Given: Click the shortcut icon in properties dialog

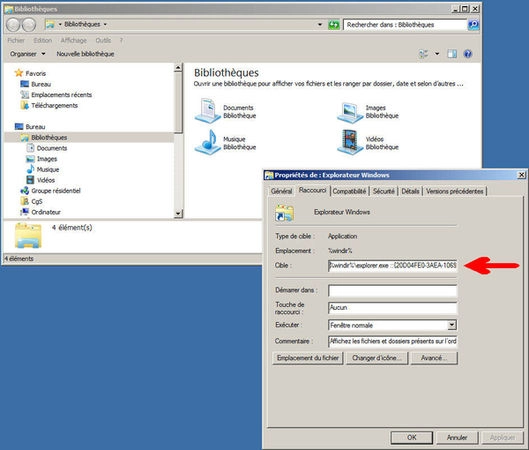Looking at the screenshot, I should coord(284,213).
